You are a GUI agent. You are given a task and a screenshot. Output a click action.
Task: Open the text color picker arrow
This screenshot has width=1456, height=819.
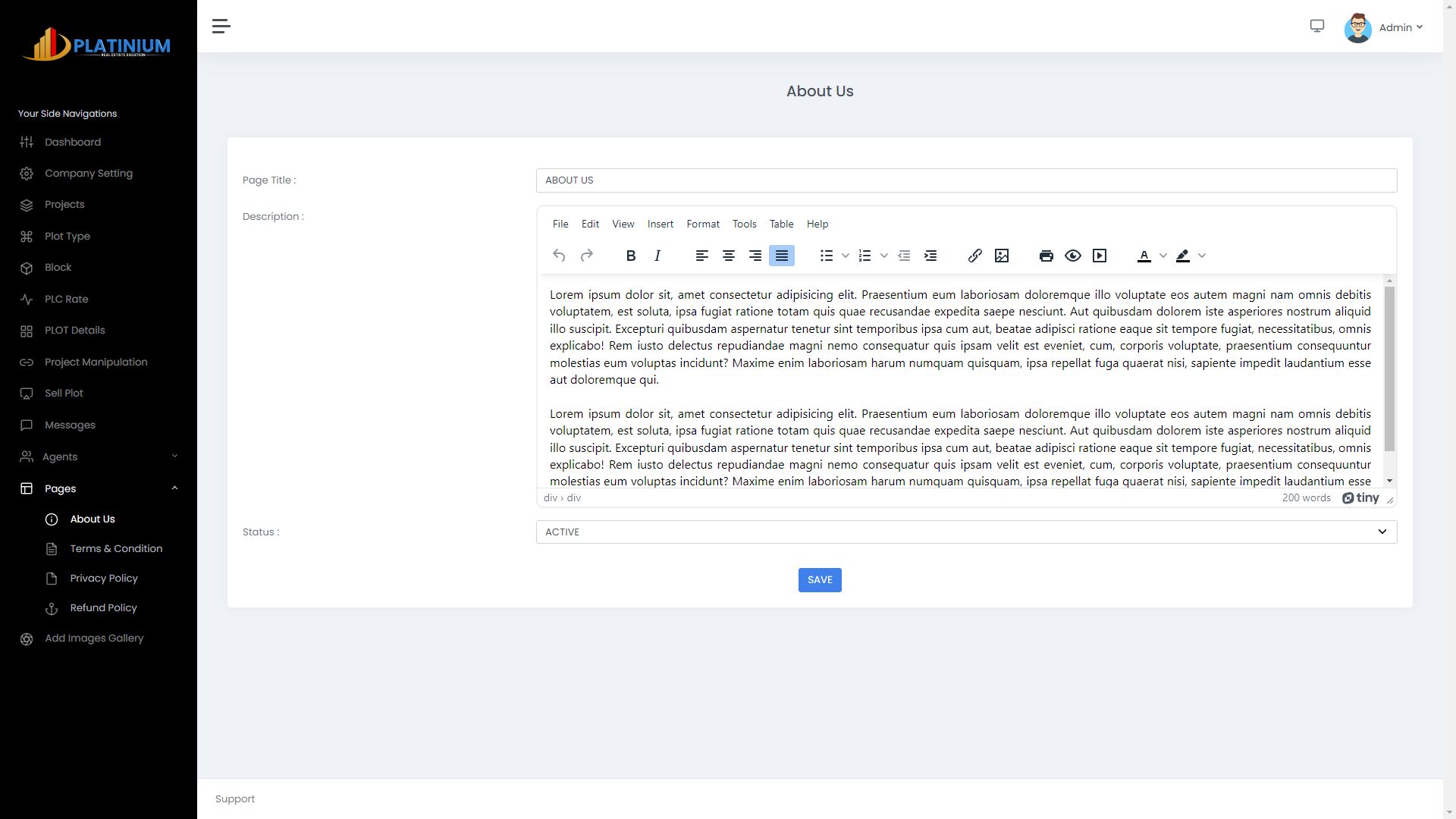tap(1163, 256)
